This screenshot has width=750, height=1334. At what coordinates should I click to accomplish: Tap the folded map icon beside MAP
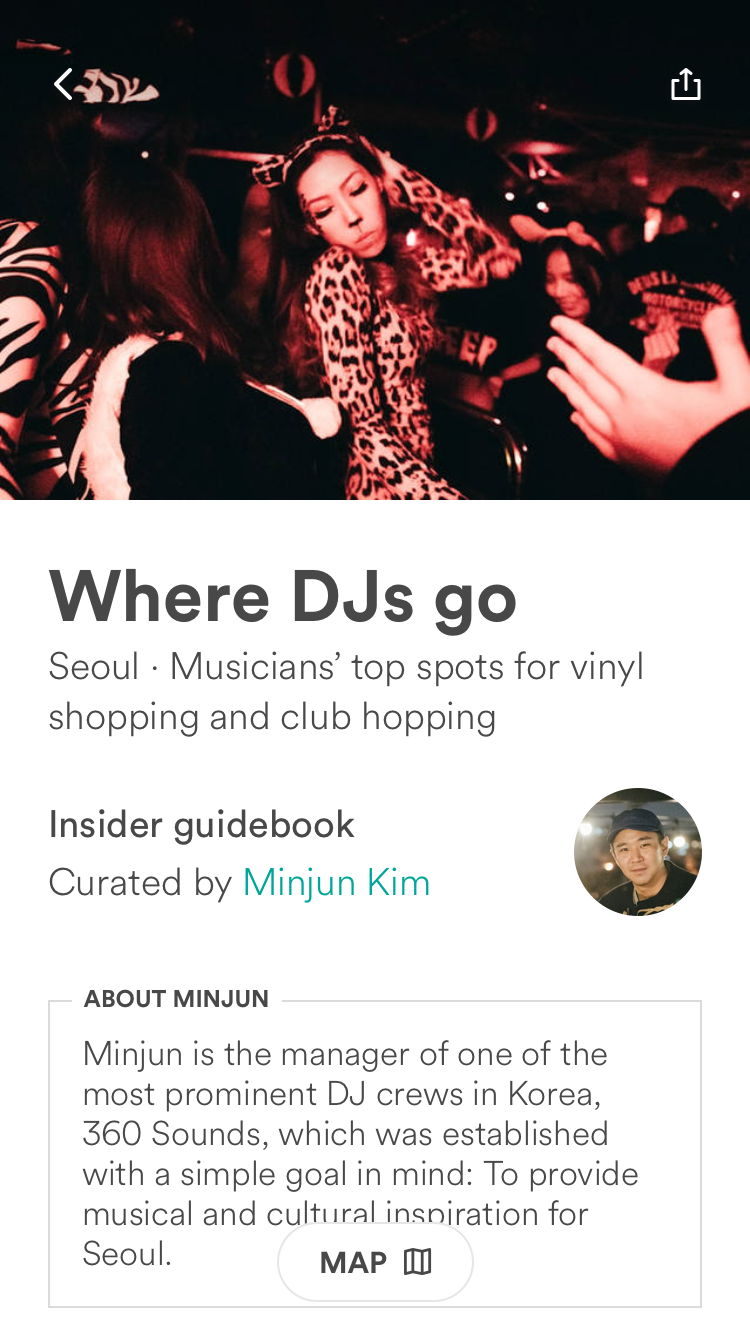(417, 1262)
